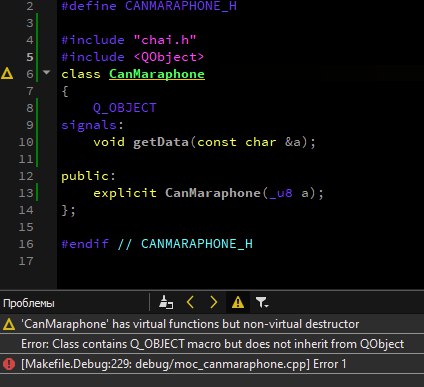424x387 pixels.
Task: Select the Проблемы panel title
Action: coord(29,303)
